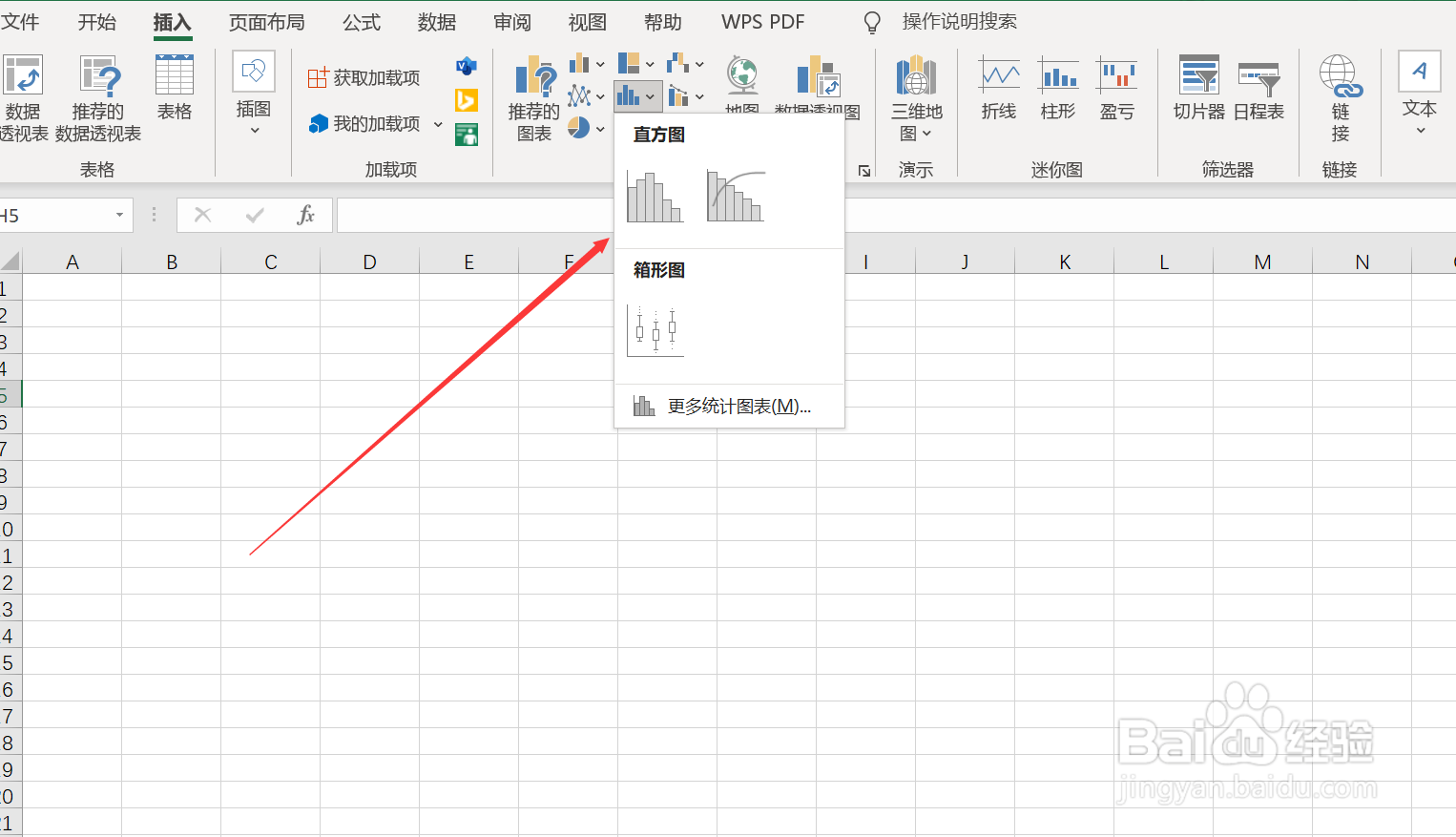This screenshot has height=837, width=1456.
Task: Open line or area chart dropdown
Action: pos(587,95)
